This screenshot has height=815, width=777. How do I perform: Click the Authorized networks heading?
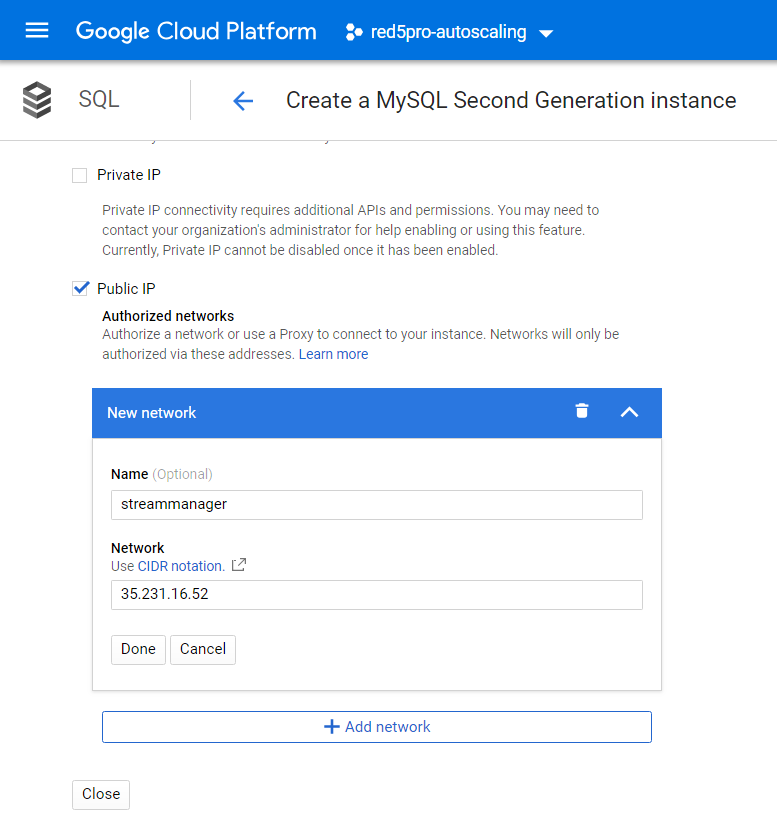(x=168, y=316)
